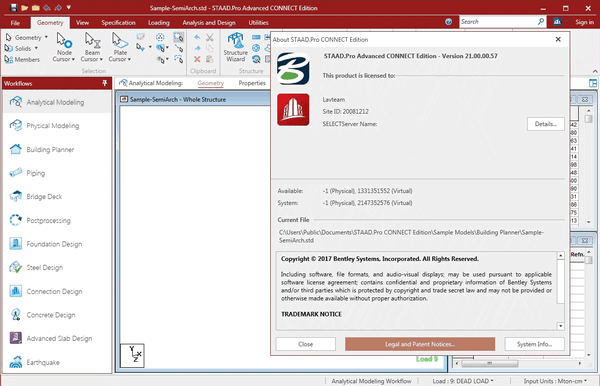Expand the Node Cursor dropdown arrow
The image size is (600, 386).
(73, 59)
